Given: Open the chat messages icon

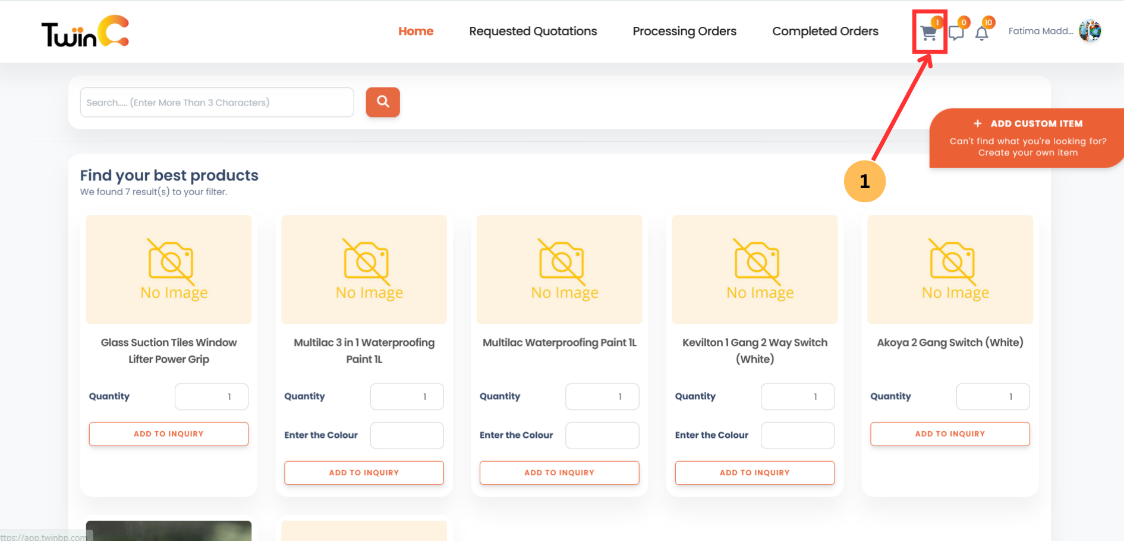Looking at the screenshot, I should [x=956, y=32].
